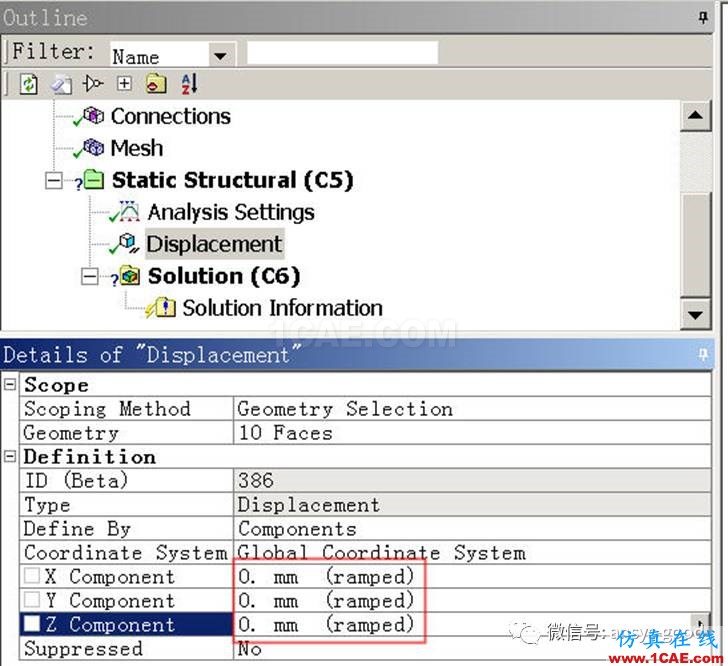The image size is (728, 666).
Task: Click the folder tag toolbar icon
Action: pos(156,84)
